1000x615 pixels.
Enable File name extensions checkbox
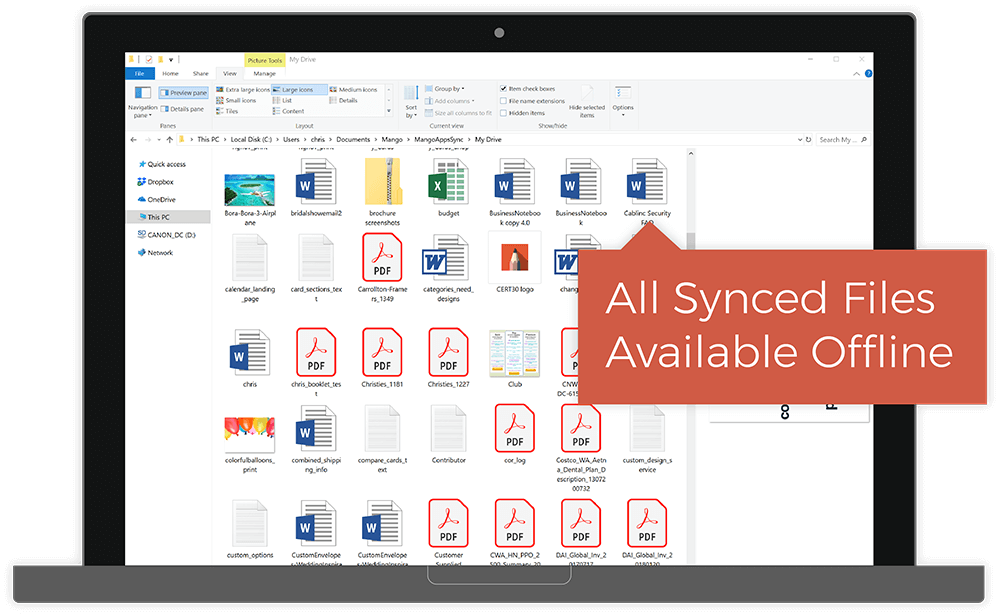tap(504, 101)
